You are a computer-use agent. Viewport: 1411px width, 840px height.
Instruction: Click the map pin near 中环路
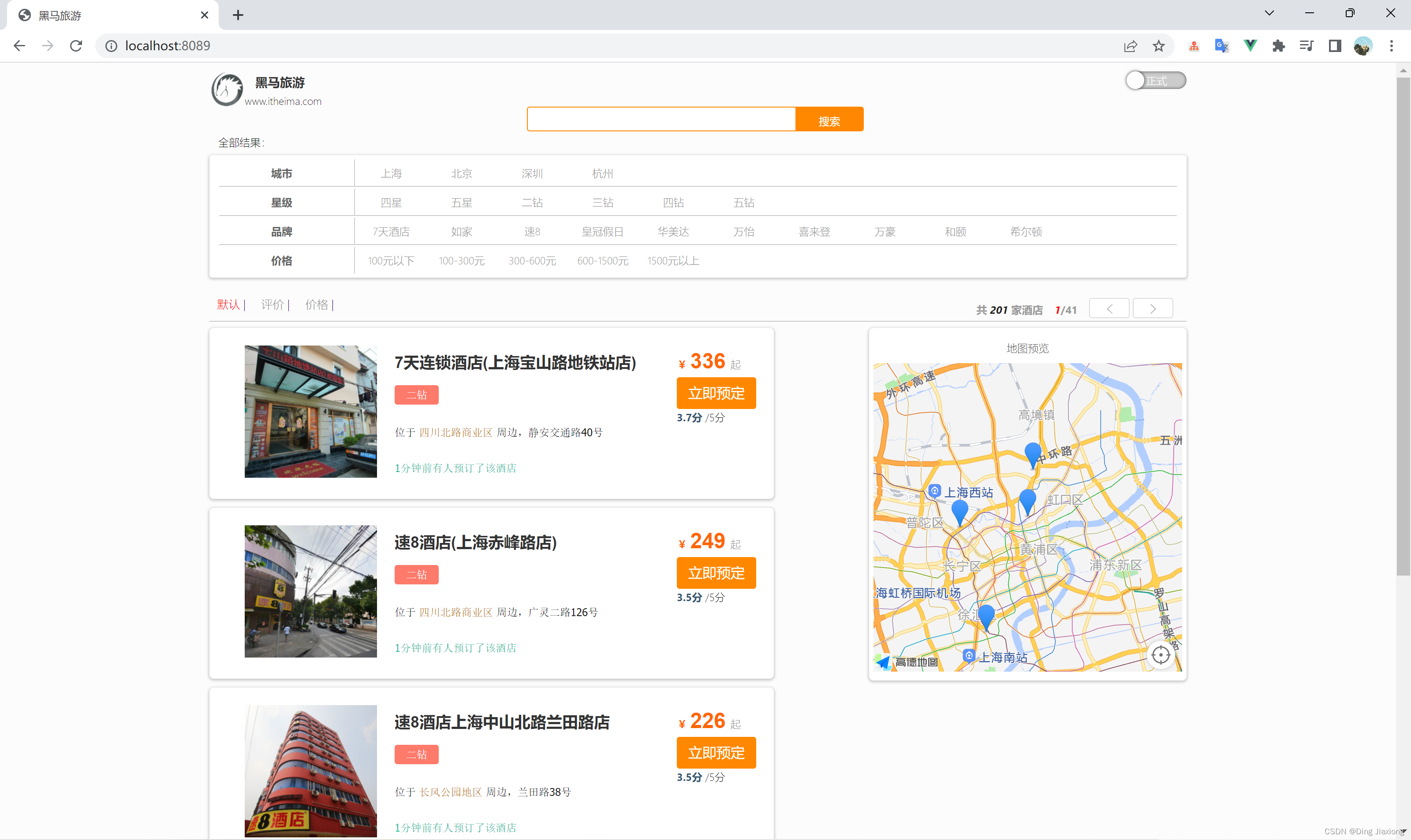[x=1032, y=455]
